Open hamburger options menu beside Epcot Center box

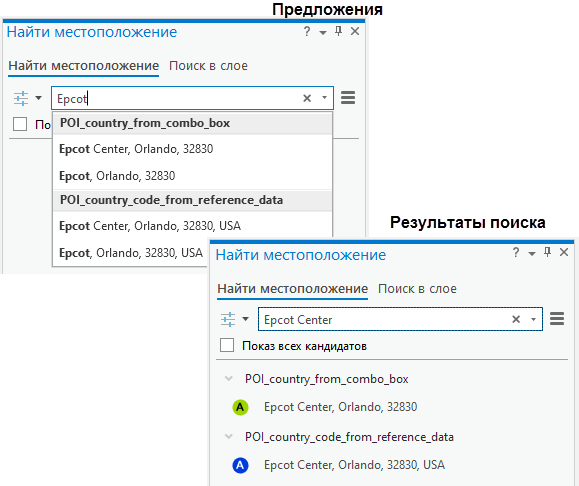(x=557, y=318)
